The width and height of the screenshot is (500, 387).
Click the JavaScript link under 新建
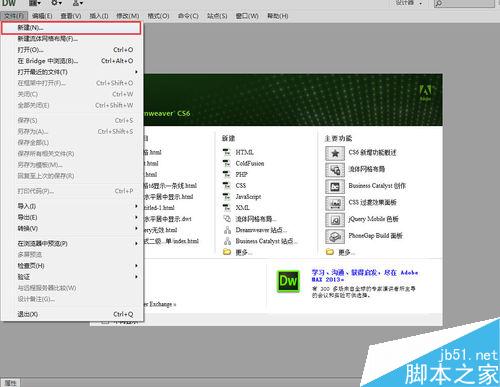[248, 197]
